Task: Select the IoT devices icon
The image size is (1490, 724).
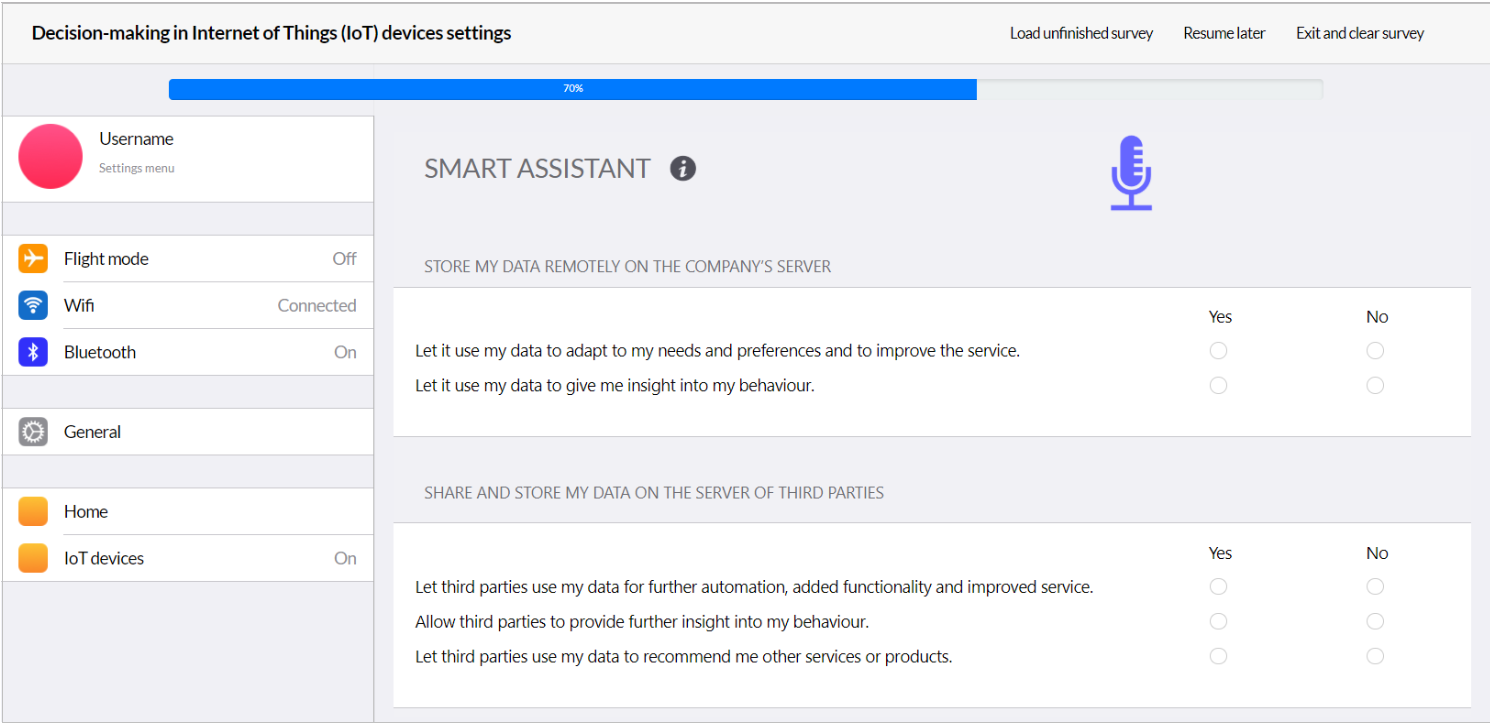Action: point(33,557)
